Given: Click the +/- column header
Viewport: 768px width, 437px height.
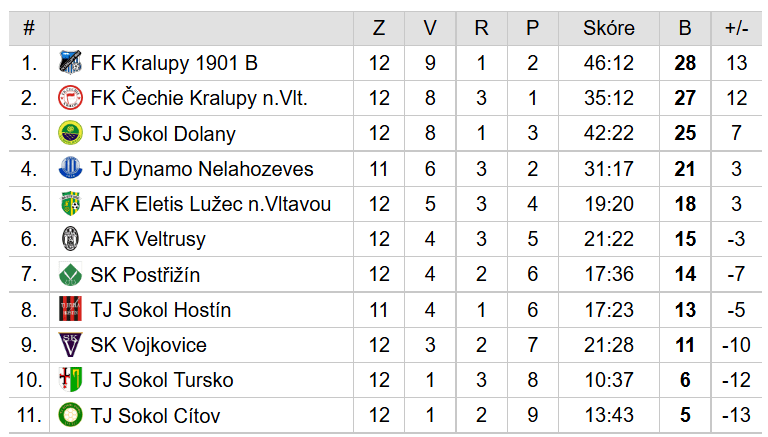Looking at the screenshot, I should coord(736,28).
